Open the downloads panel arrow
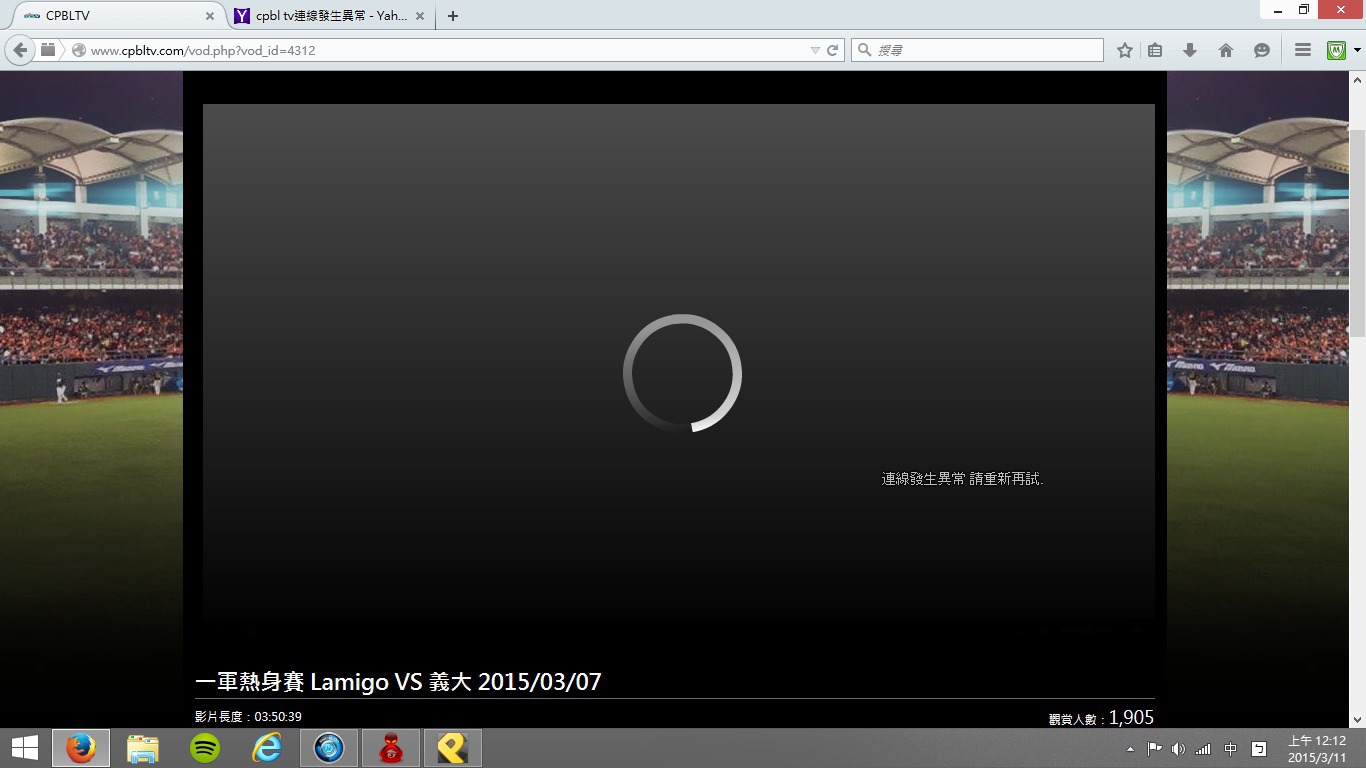 tap(1190, 50)
